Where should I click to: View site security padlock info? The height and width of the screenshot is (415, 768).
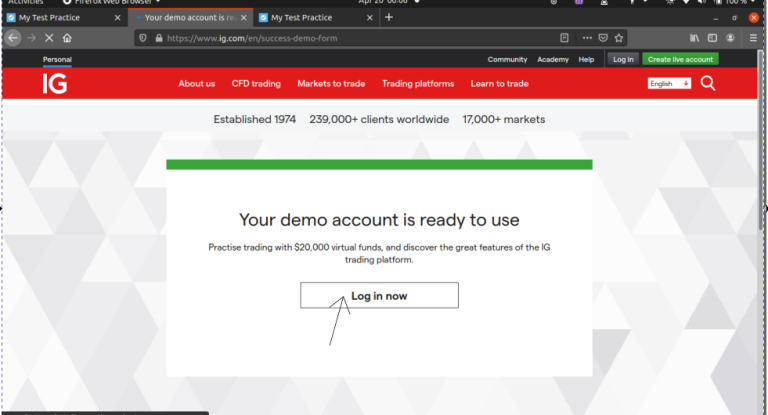(x=159, y=38)
